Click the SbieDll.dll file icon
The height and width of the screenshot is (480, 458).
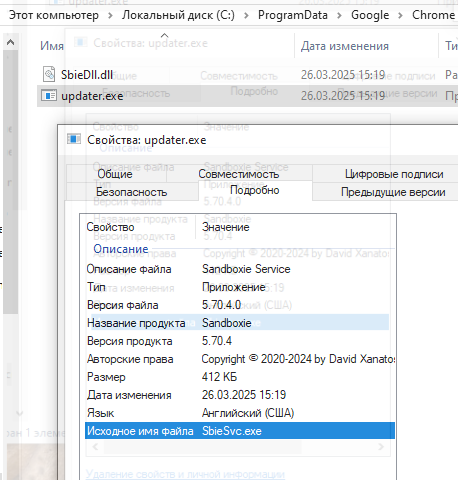49,74
